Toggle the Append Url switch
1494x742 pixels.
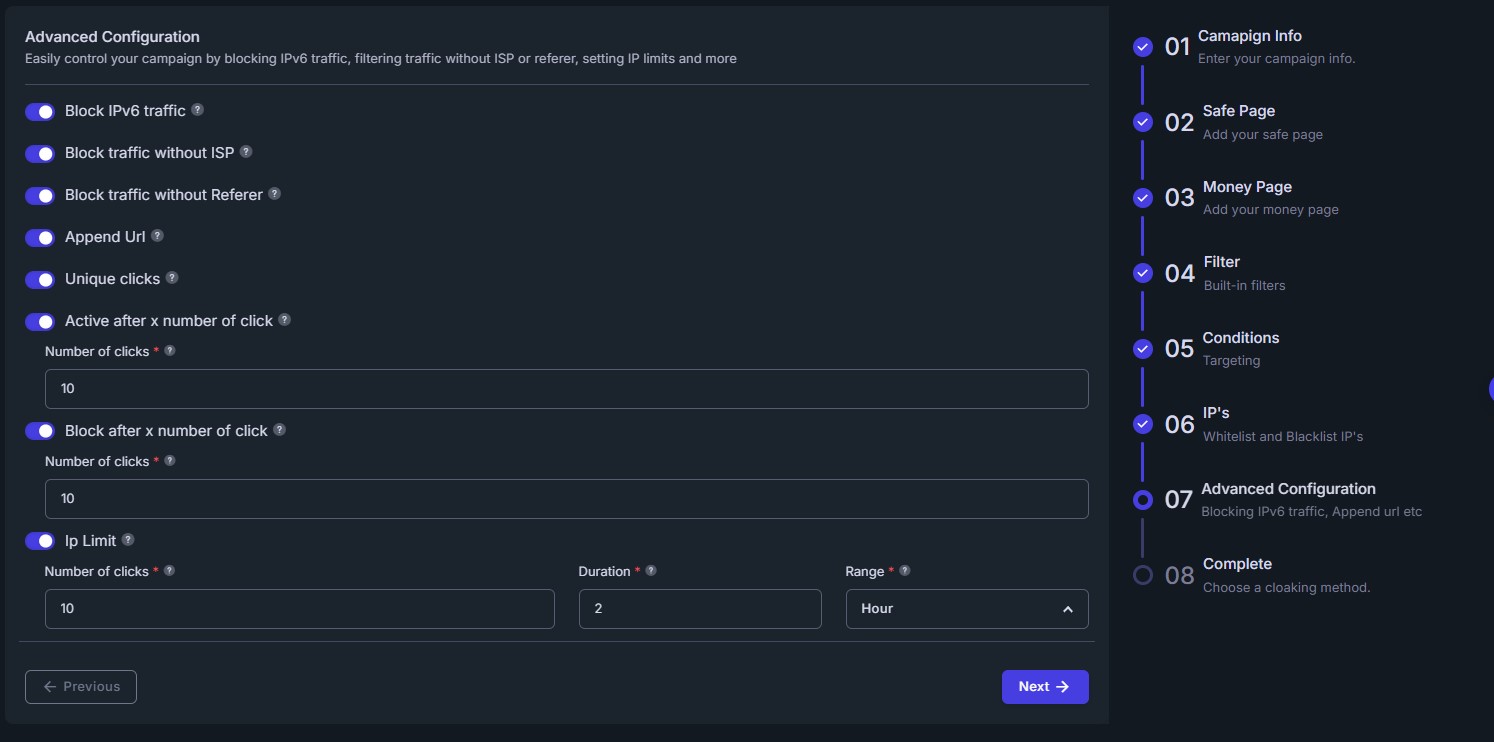click(x=40, y=237)
